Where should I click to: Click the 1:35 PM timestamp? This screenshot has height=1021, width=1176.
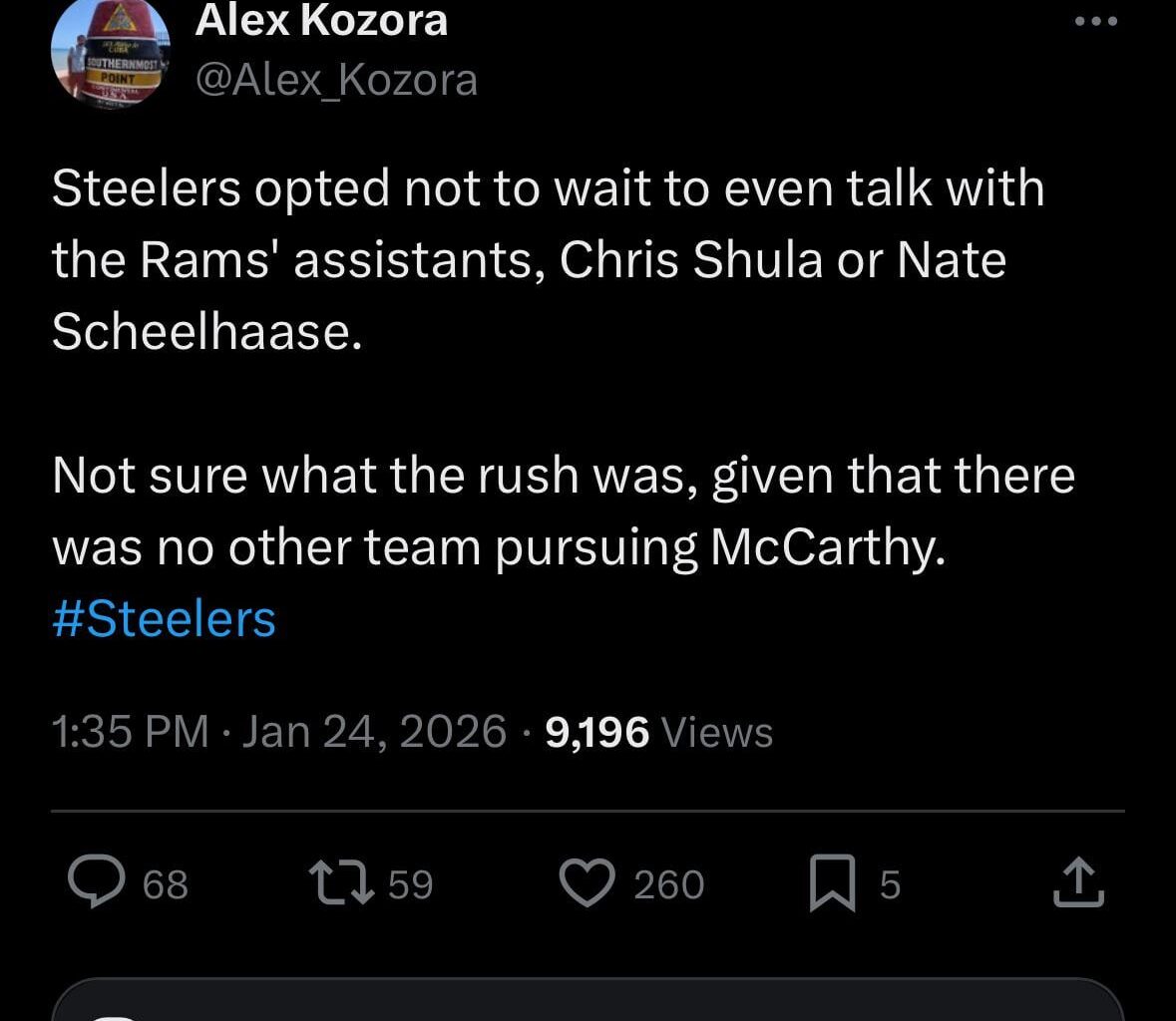pos(130,733)
